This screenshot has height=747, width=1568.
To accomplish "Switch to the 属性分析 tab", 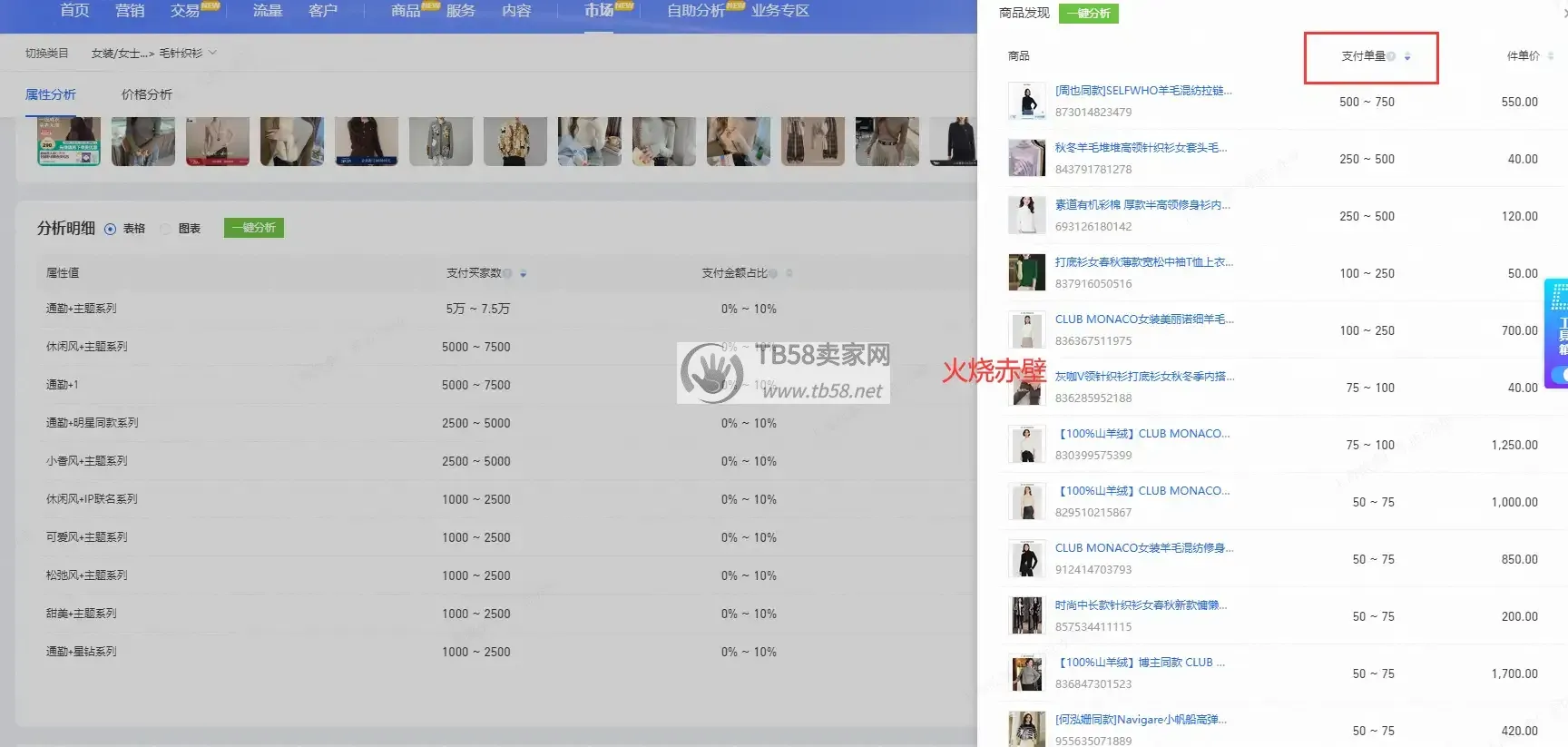I will click(x=51, y=94).
